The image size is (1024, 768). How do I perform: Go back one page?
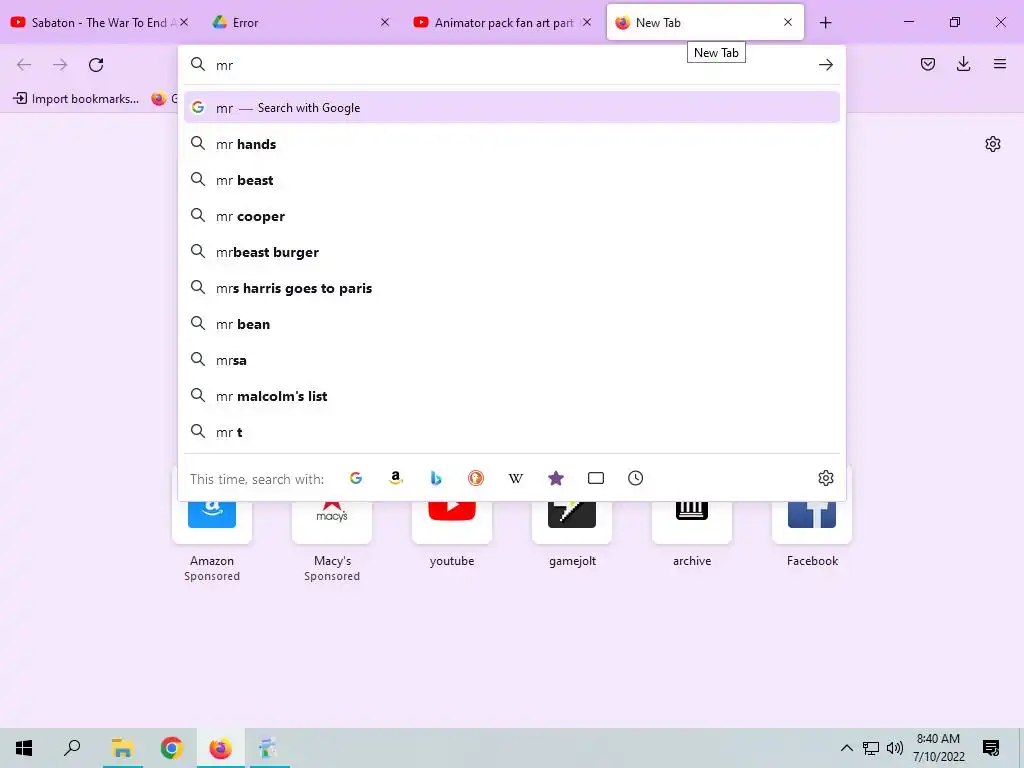pos(24,65)
